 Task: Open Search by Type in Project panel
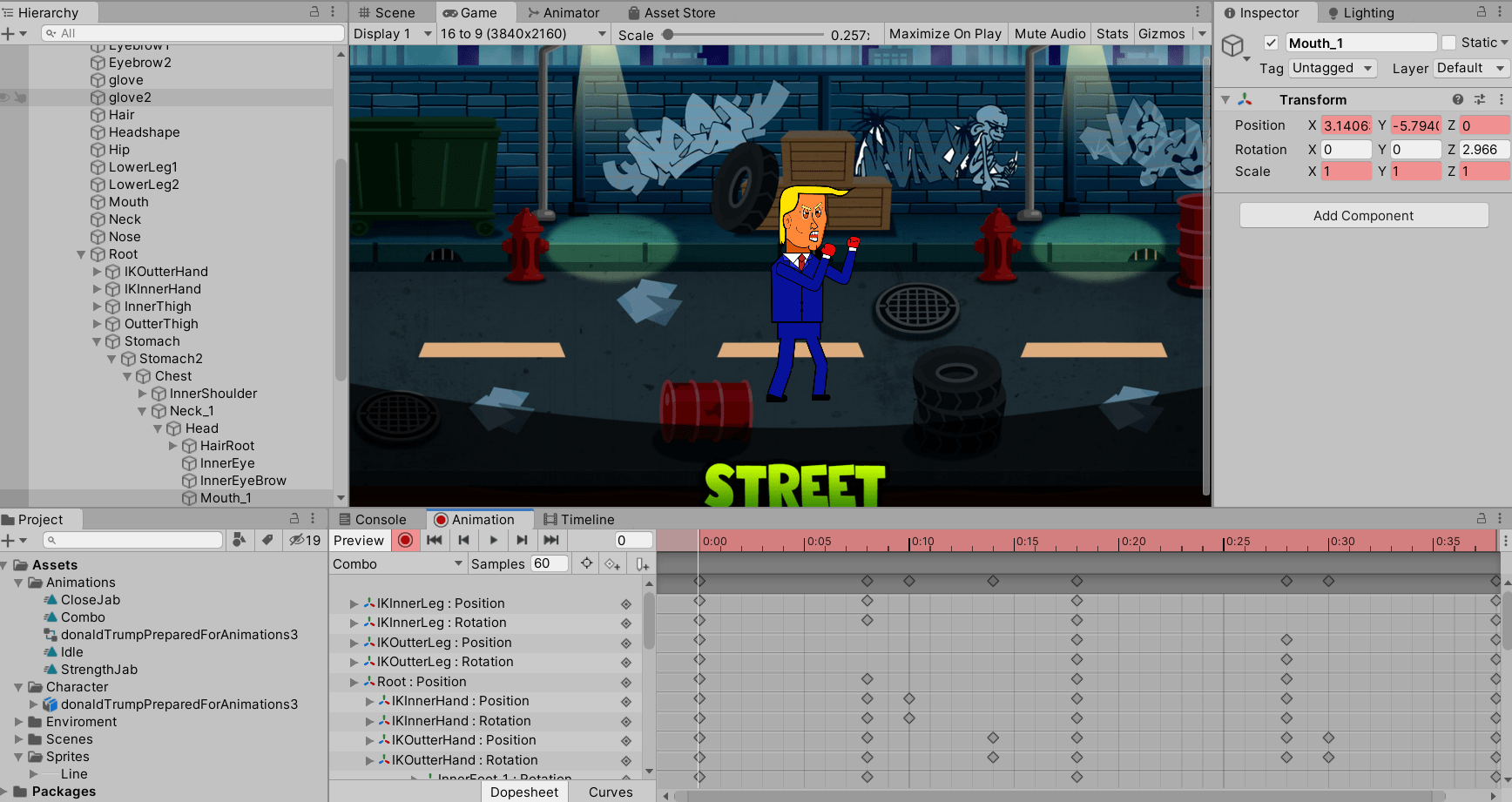coord(239,540)
